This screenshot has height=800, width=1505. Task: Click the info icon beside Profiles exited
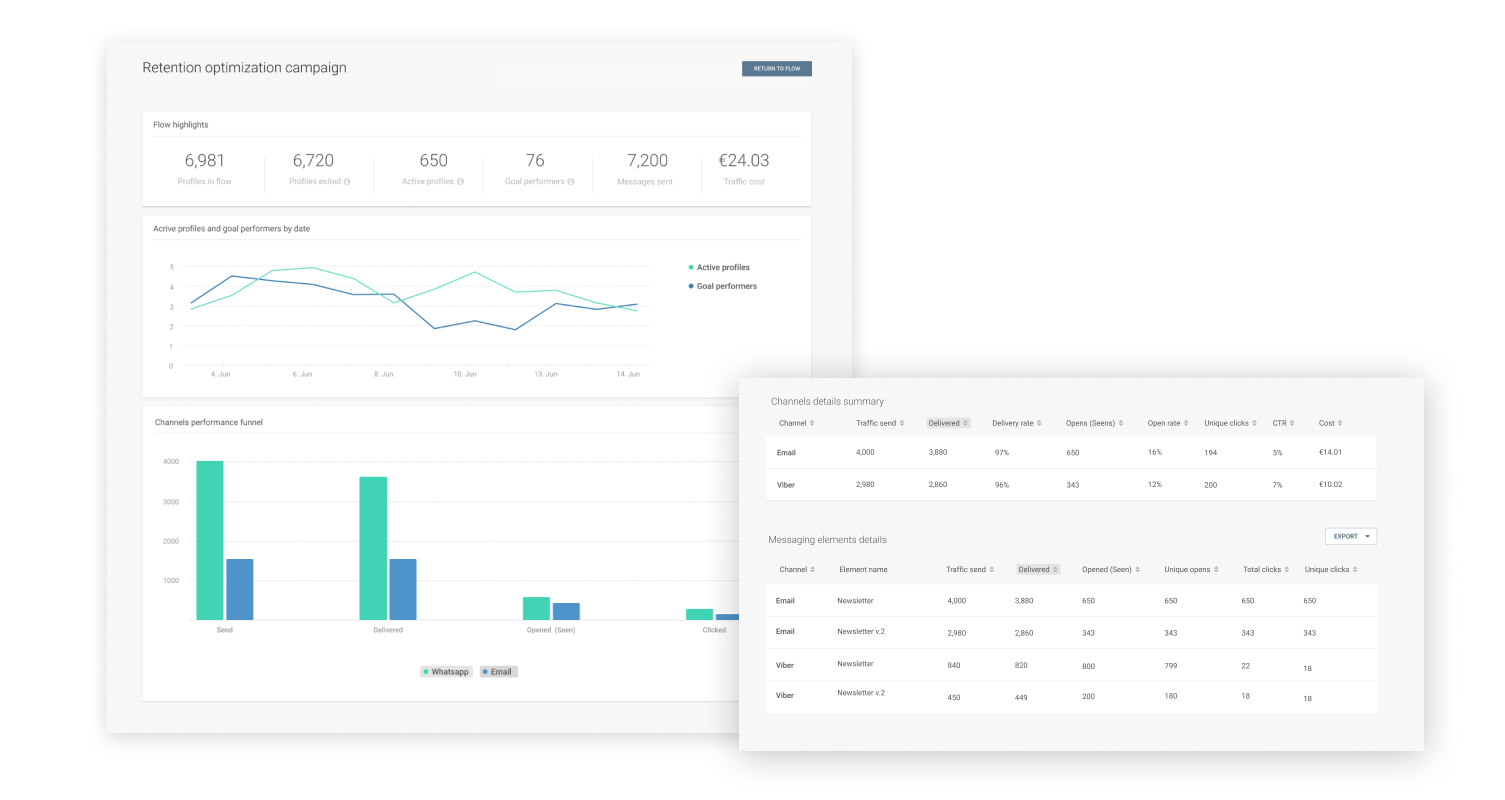click(347, 182)
